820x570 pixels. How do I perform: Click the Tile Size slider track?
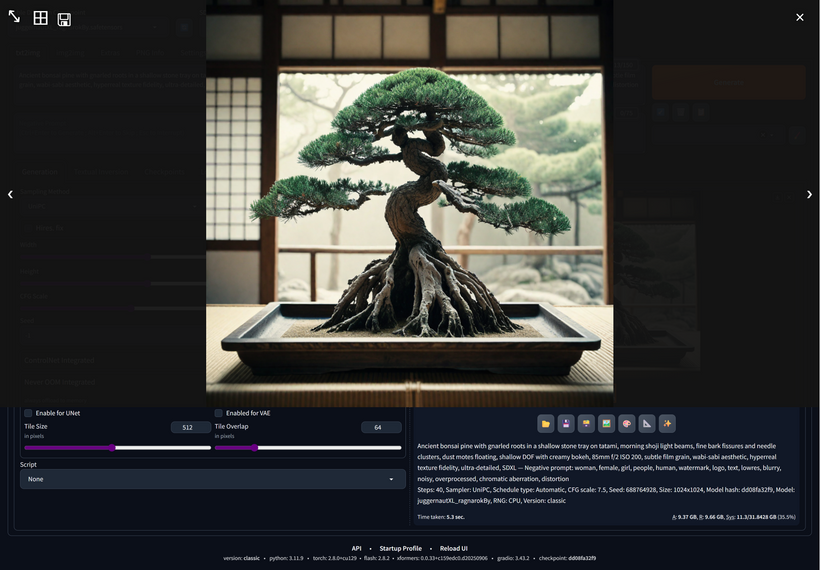(117, 448)
